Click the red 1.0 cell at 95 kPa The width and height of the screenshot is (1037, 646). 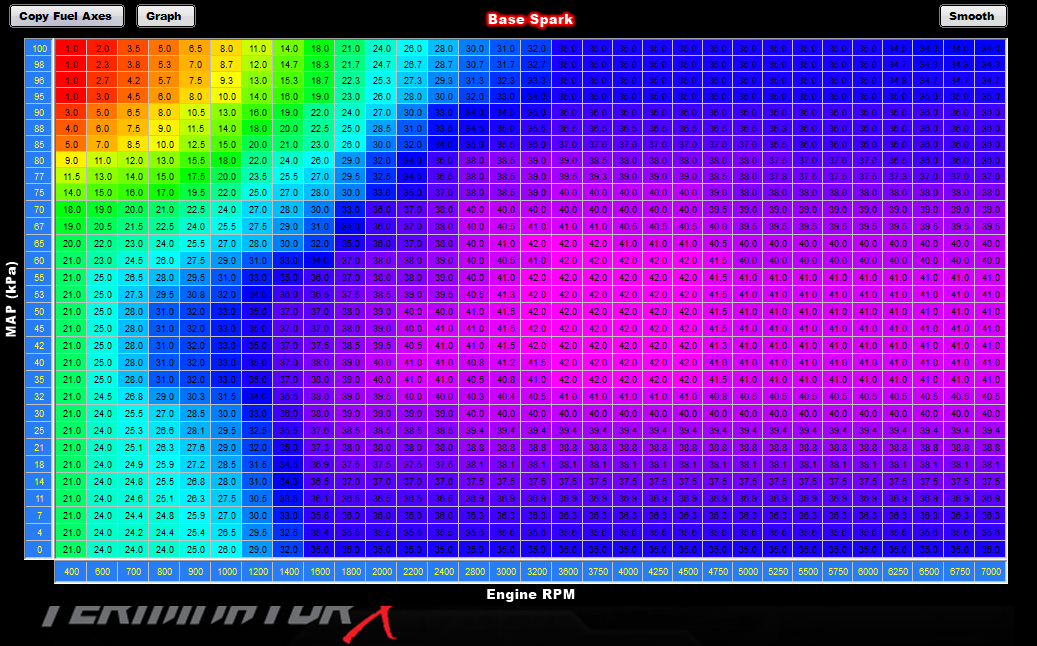point(70,97)
